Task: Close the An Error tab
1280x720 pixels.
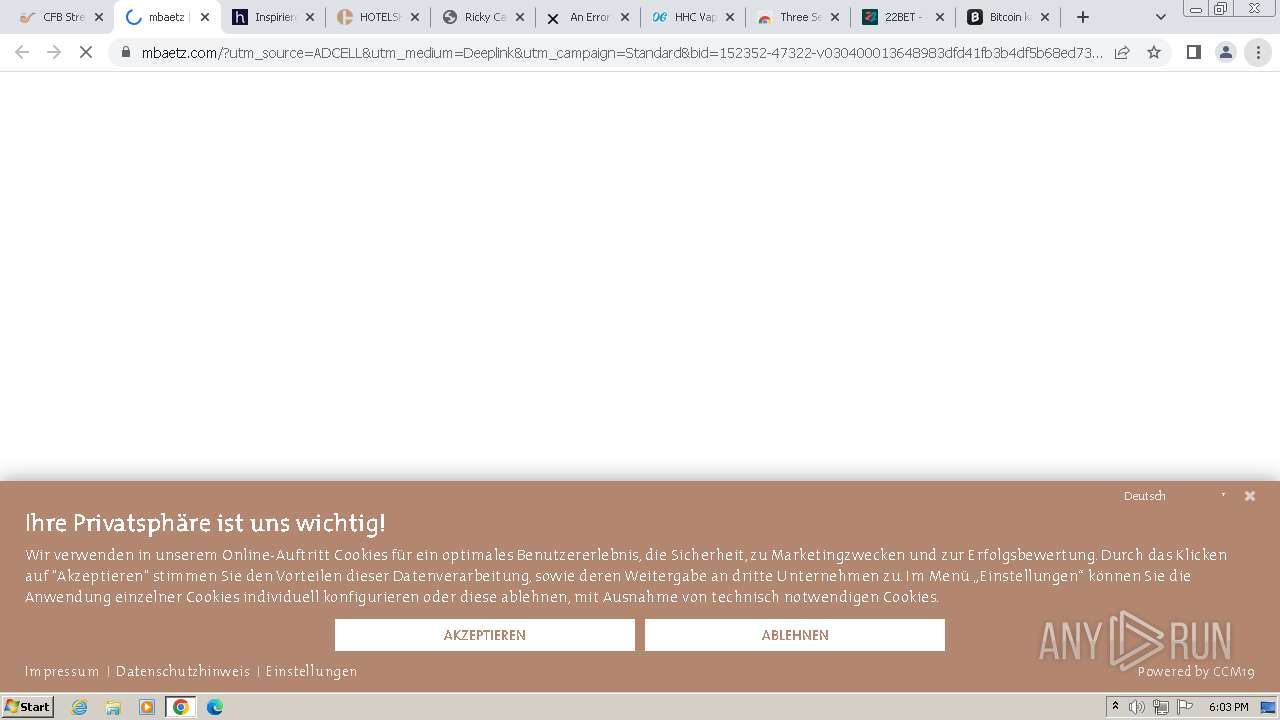Action: 625,17
